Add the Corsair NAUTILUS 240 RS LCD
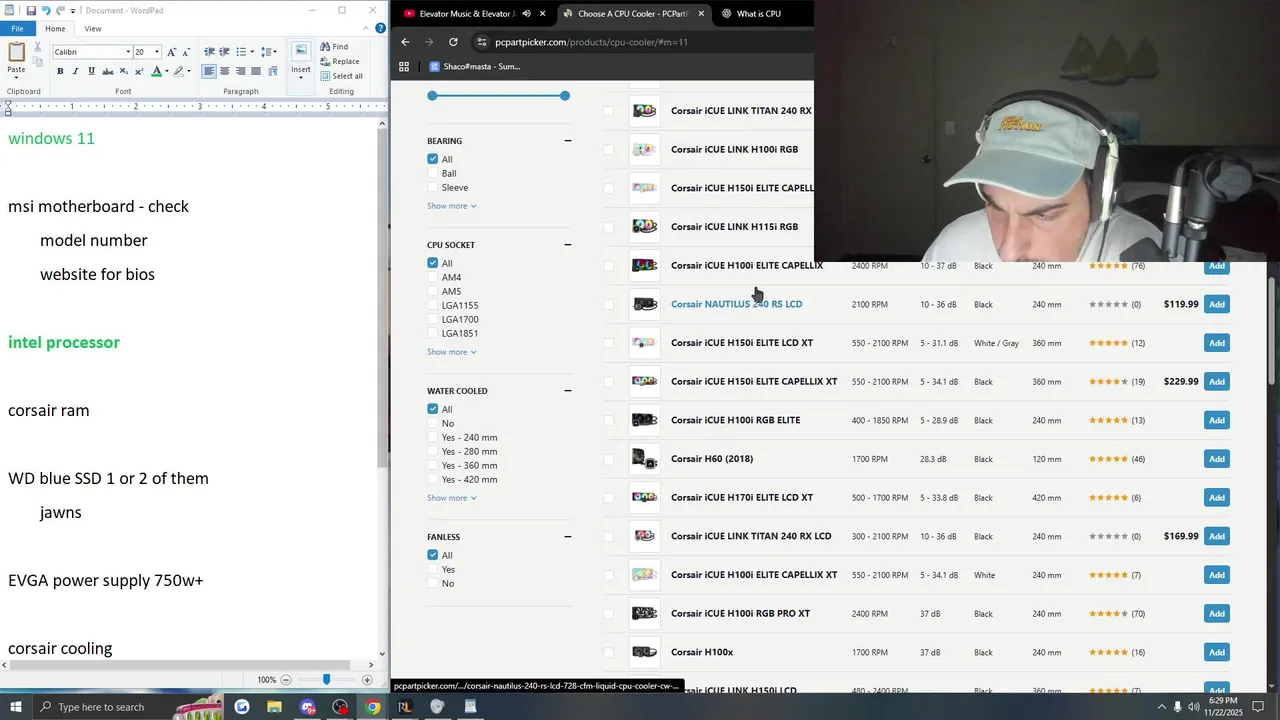This screenshot has height=720, width=1280. [1216, 304]
